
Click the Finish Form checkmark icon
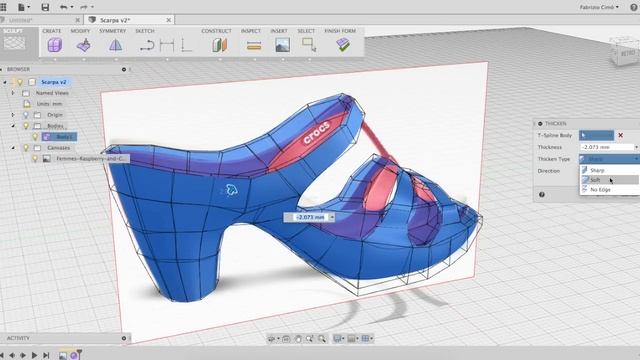343,44
